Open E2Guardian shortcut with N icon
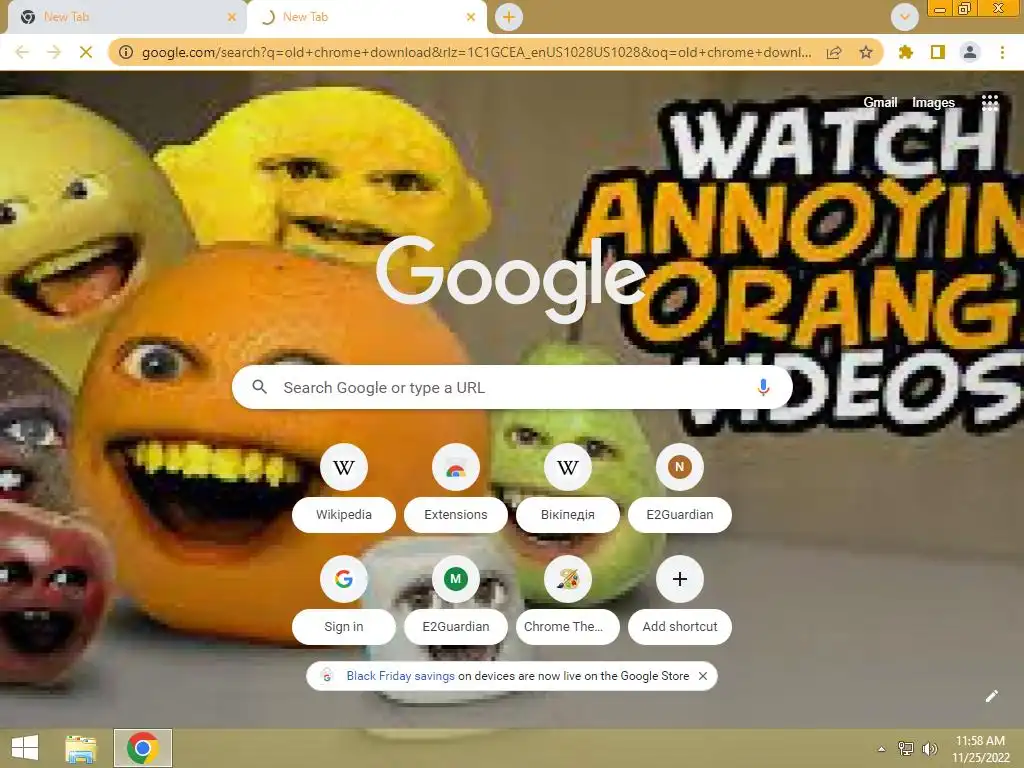This screenshot has height=768, width=1024. (680, 467)
